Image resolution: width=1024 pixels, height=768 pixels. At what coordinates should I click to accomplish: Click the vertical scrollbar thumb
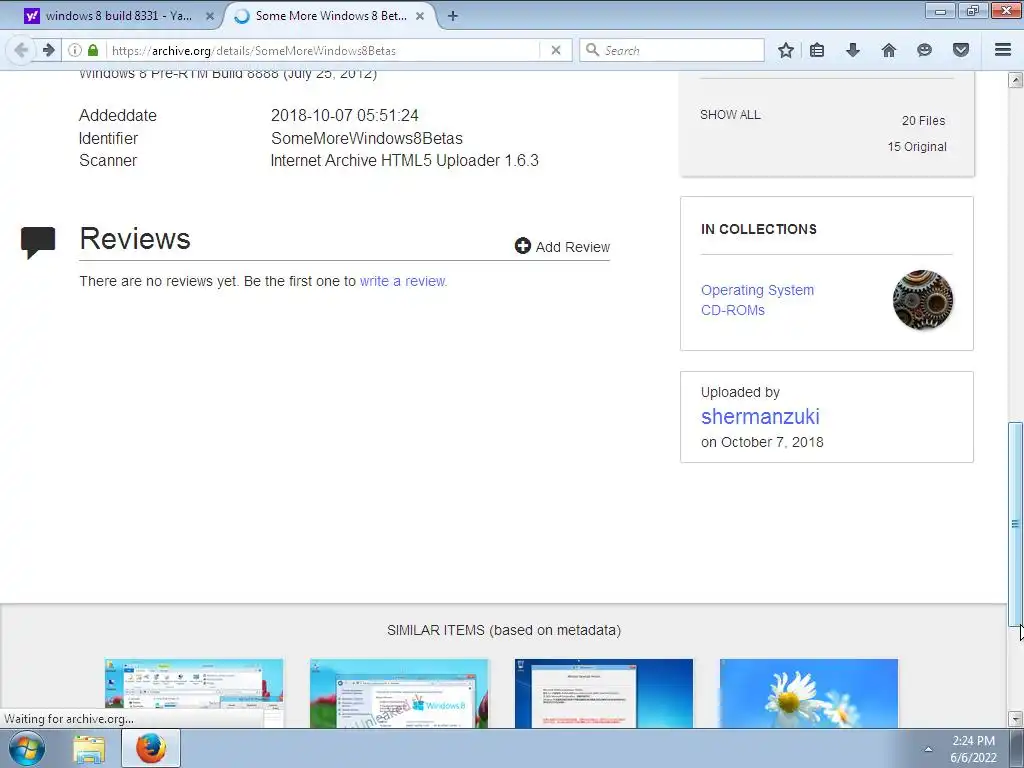pyautogui.click(x=1015, y=524)
